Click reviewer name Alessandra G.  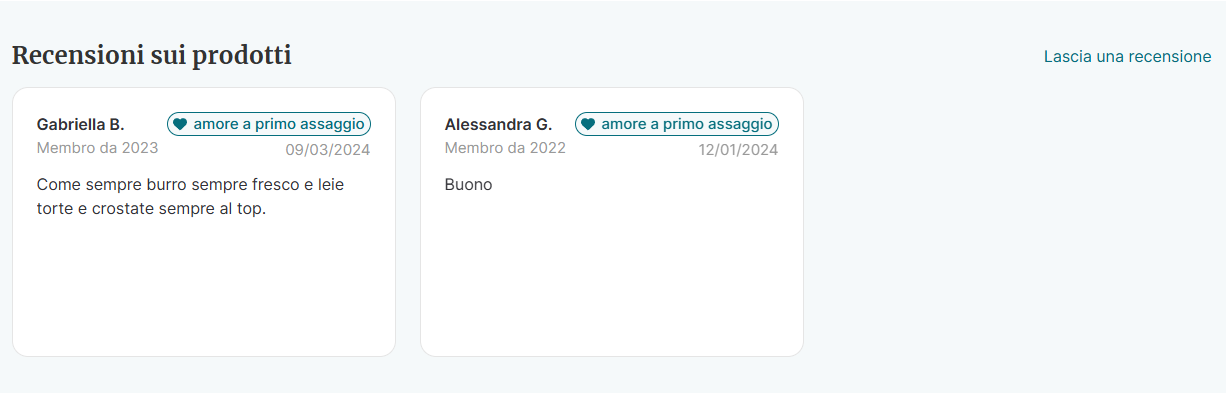pos(498,125)
